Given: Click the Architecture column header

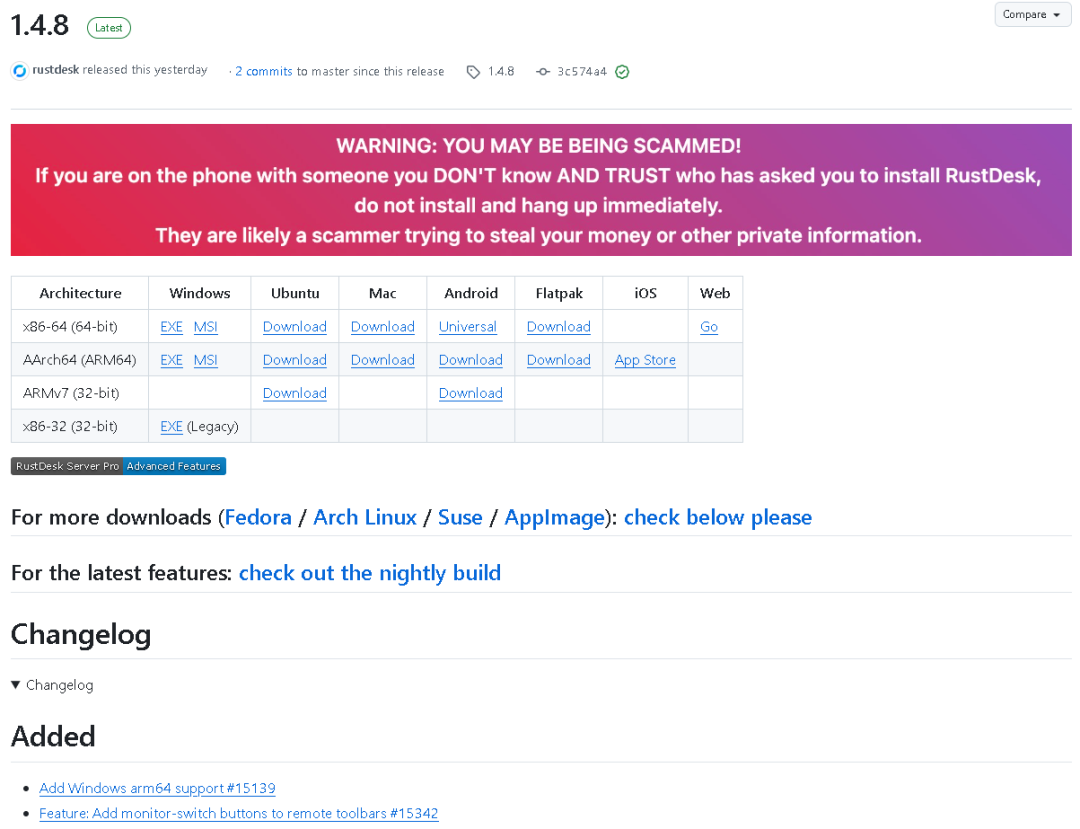Looking at the screenshot, I should [x=81, y=293].
